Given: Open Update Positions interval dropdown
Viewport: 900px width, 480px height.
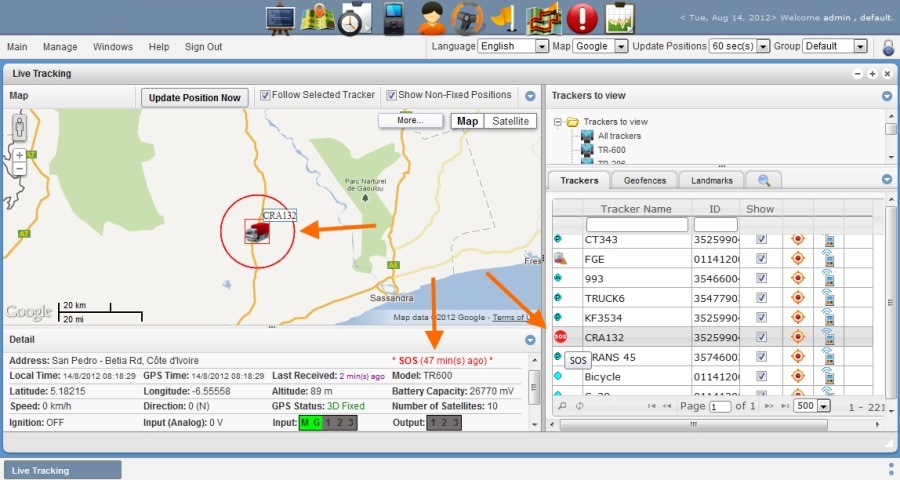Looking at the screenshot, I should click(739, 47).
